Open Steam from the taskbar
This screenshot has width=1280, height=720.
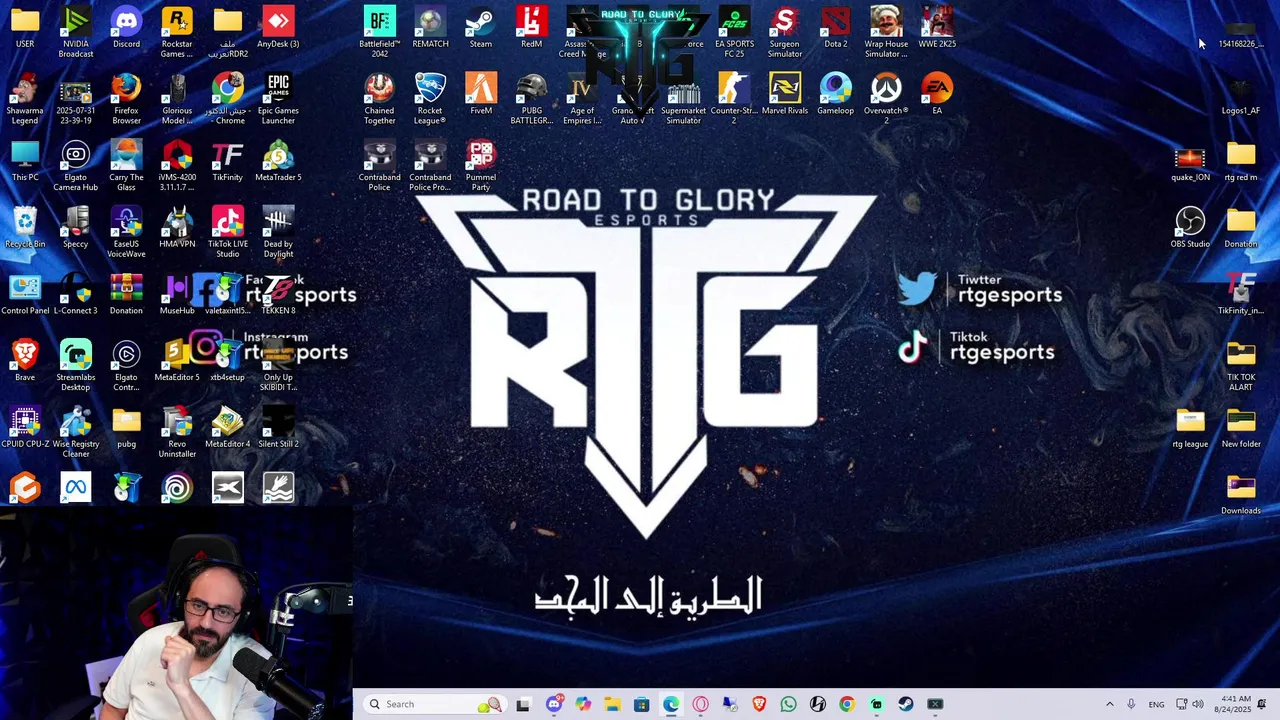point(906,704)
